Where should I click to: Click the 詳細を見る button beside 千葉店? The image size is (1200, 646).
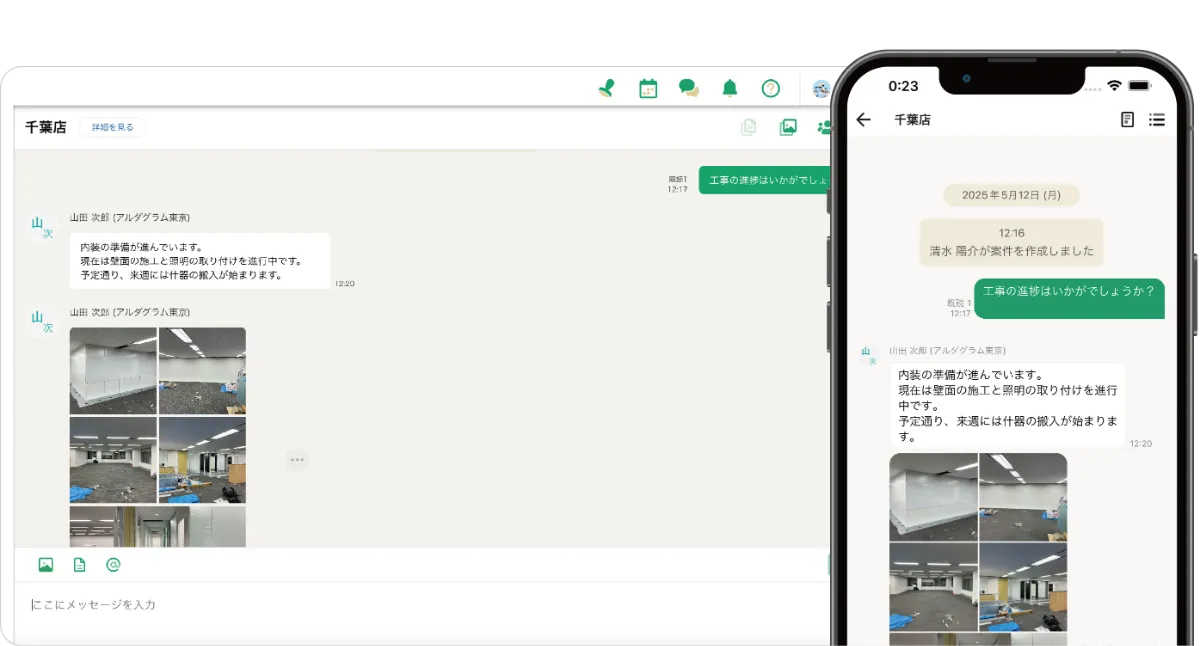coord(112,127)
